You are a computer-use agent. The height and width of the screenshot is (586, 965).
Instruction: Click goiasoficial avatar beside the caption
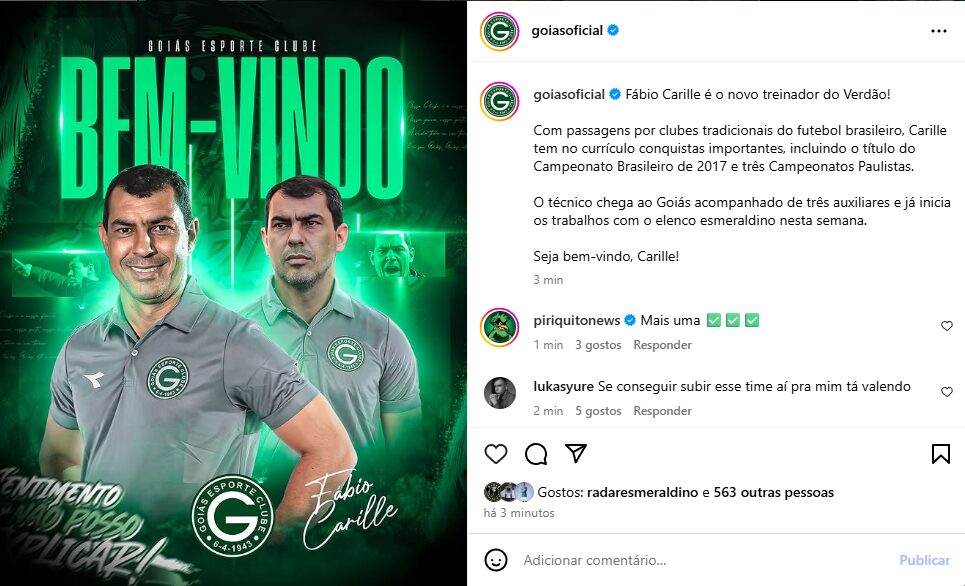(x=499, y=101)
